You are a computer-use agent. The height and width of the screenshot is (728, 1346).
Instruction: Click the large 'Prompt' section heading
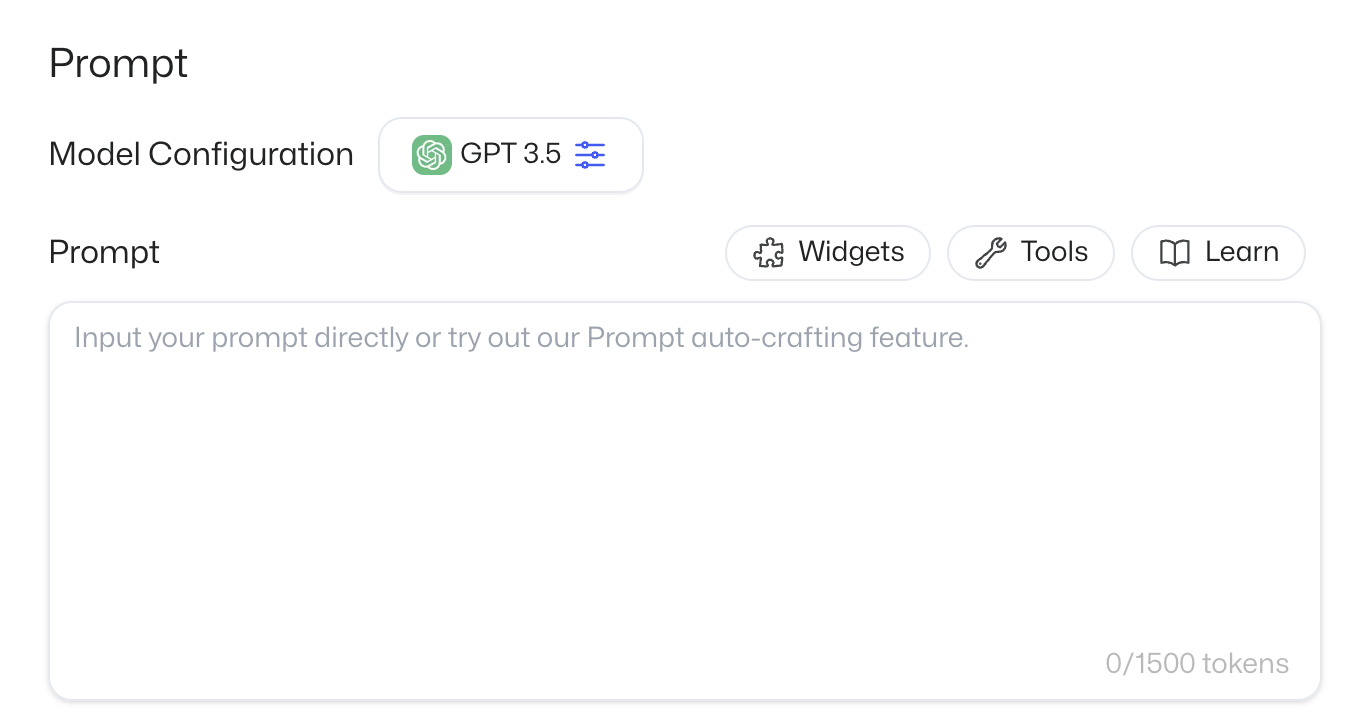click(x=118, y=64)
